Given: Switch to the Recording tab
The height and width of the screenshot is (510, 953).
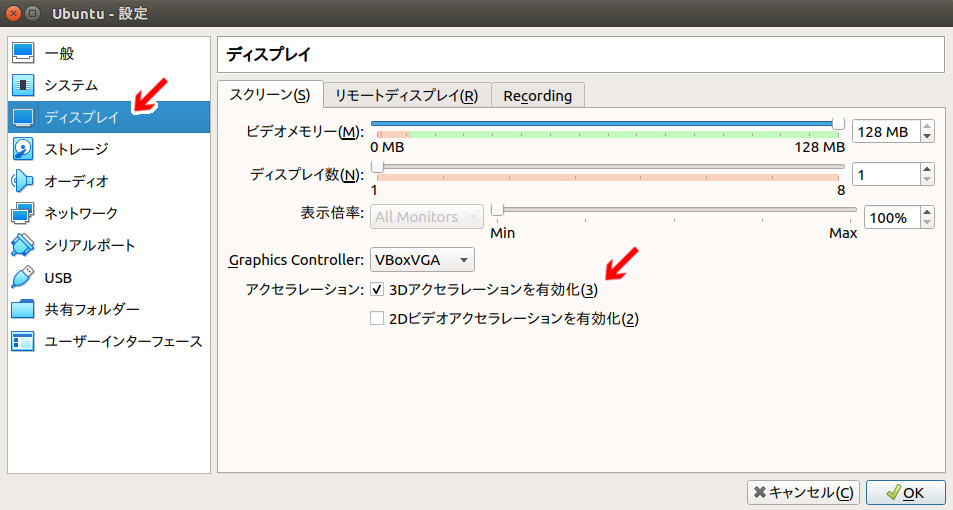Looking at the screenshot, I should (538, 95).
